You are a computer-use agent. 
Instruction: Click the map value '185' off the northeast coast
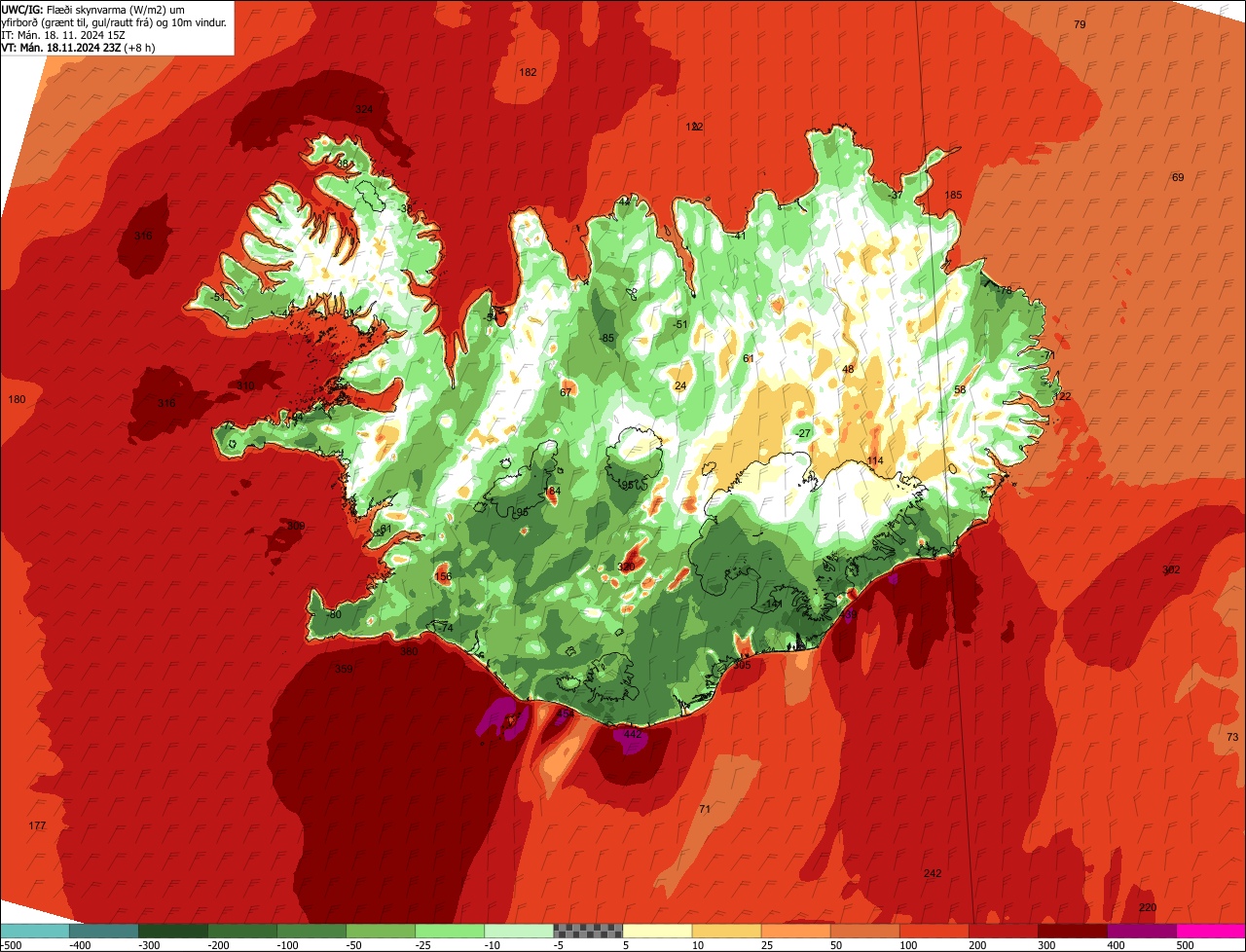click(x=953, y=195)
